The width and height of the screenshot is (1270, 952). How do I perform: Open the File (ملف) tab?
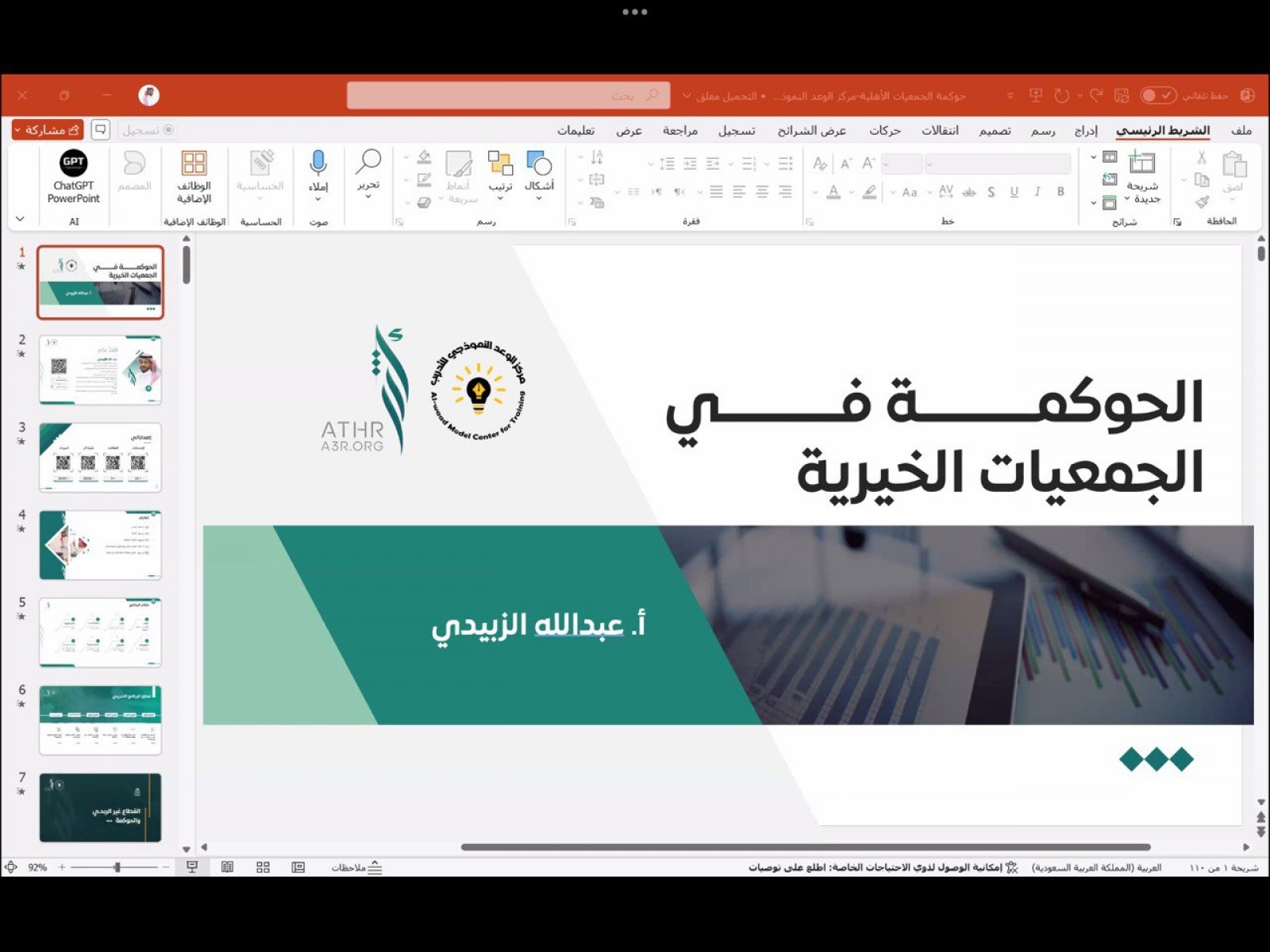point(1241,130)
